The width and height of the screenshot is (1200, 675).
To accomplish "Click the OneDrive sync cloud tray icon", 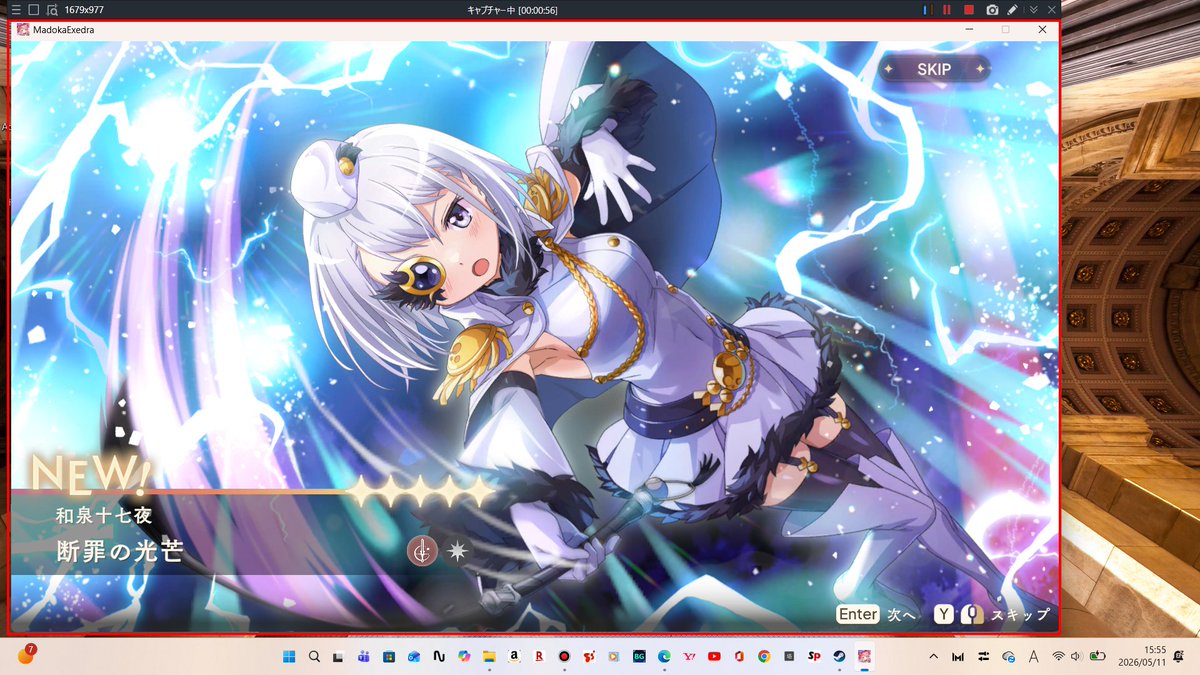I will pos(1009,657).
